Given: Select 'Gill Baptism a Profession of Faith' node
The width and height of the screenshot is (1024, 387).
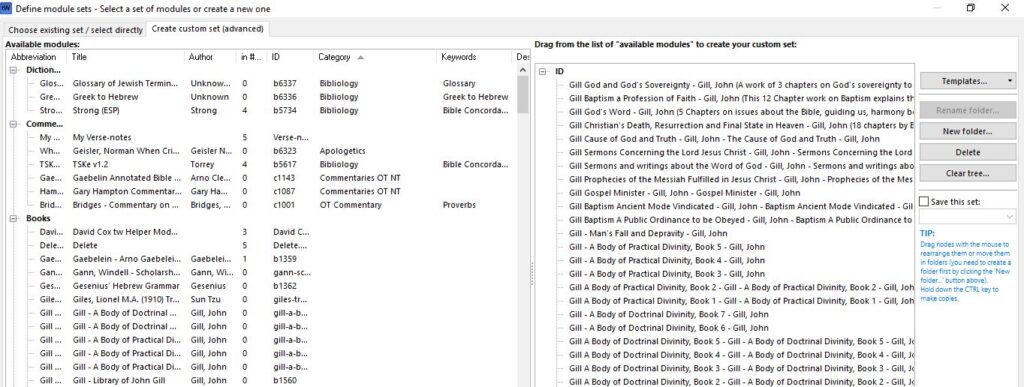Looking at the screenshot, I should click(x=741, y=99).
